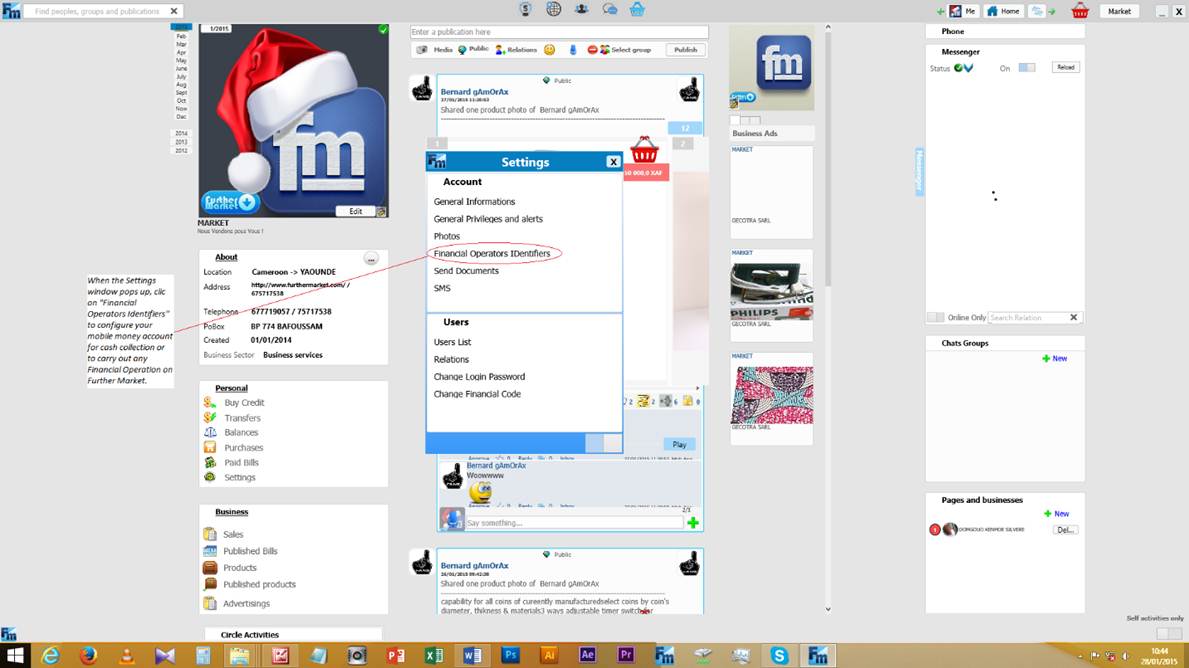Open Financial Operators IDentifiers setting
The height and width of the screenshot is (668, 1189).
pyautogui.click(x=492, y=253)
